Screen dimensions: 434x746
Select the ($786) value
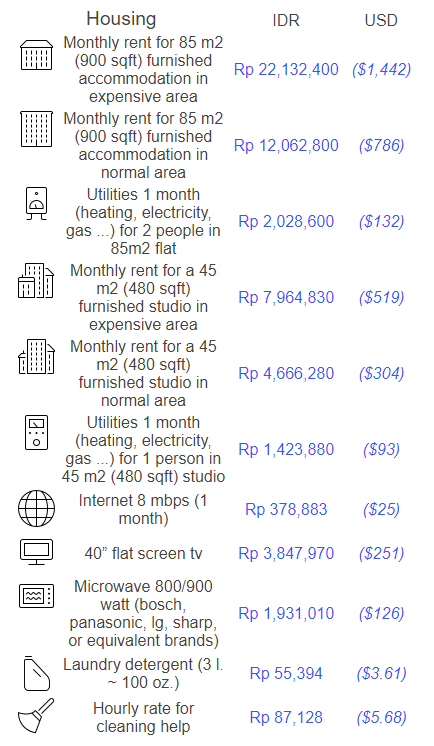[x=381, y=145]
